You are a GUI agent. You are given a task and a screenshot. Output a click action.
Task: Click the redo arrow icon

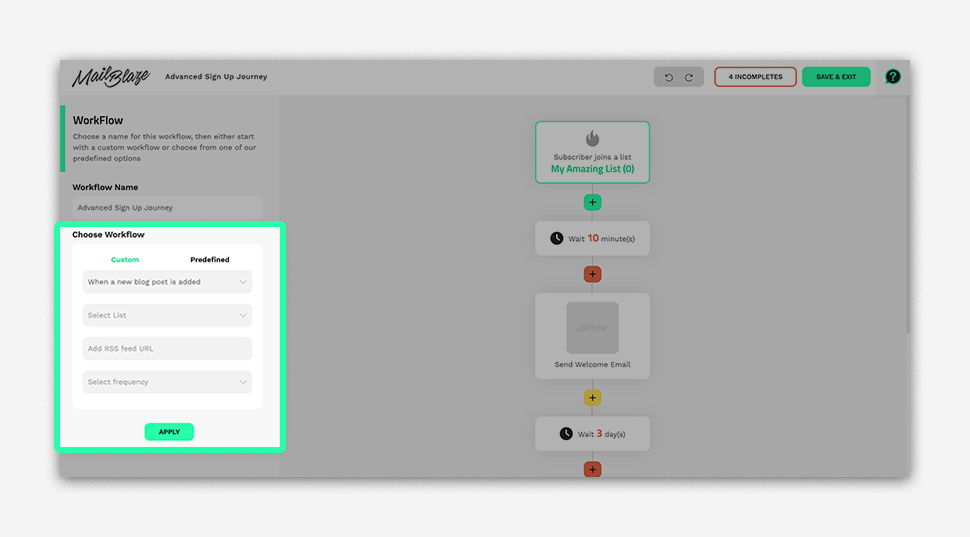point(688,77)
